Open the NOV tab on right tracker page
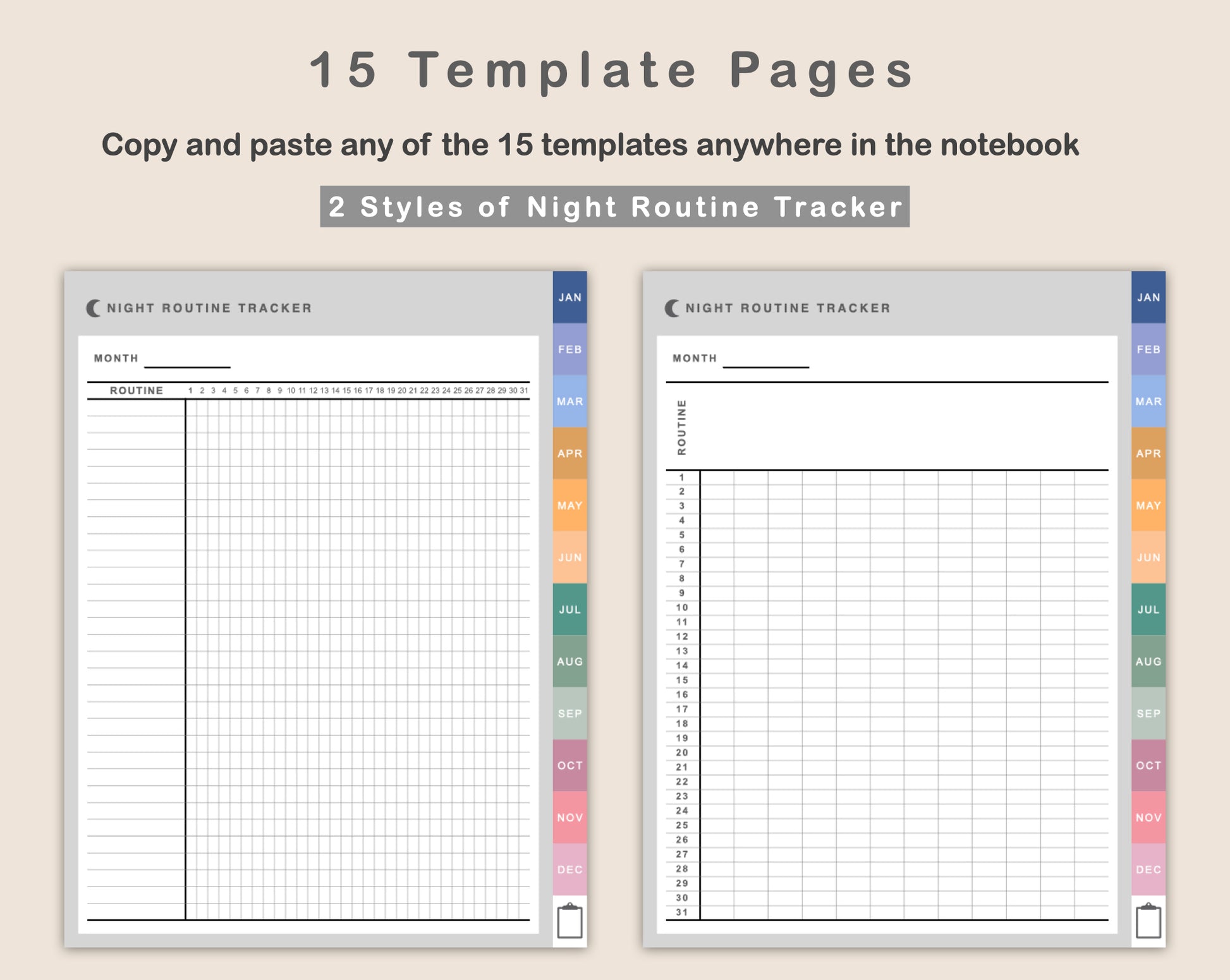Screen dimensions: 1230x980 click(1148, 818)
